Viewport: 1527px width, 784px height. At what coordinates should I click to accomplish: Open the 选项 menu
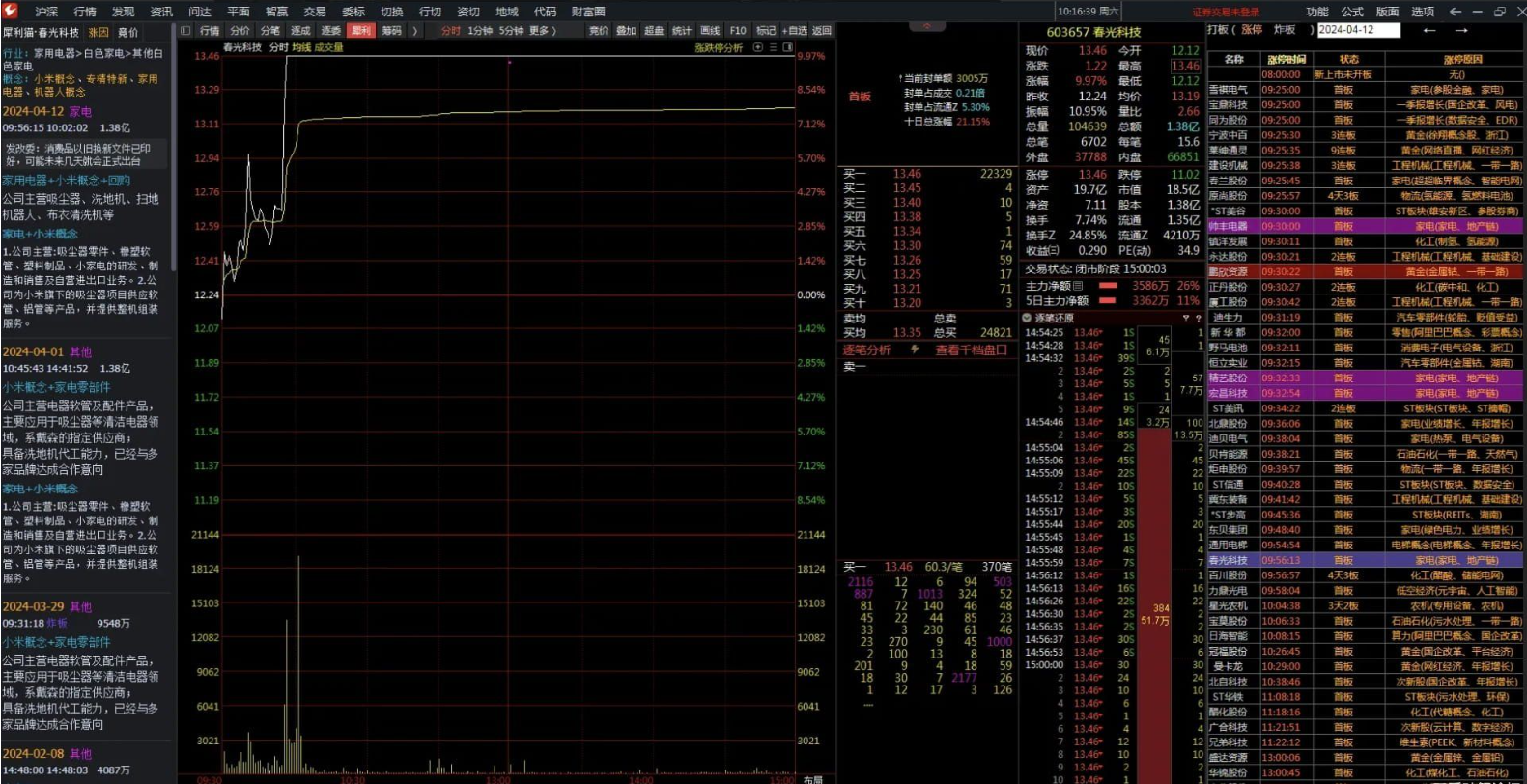tap(1423, 12)
